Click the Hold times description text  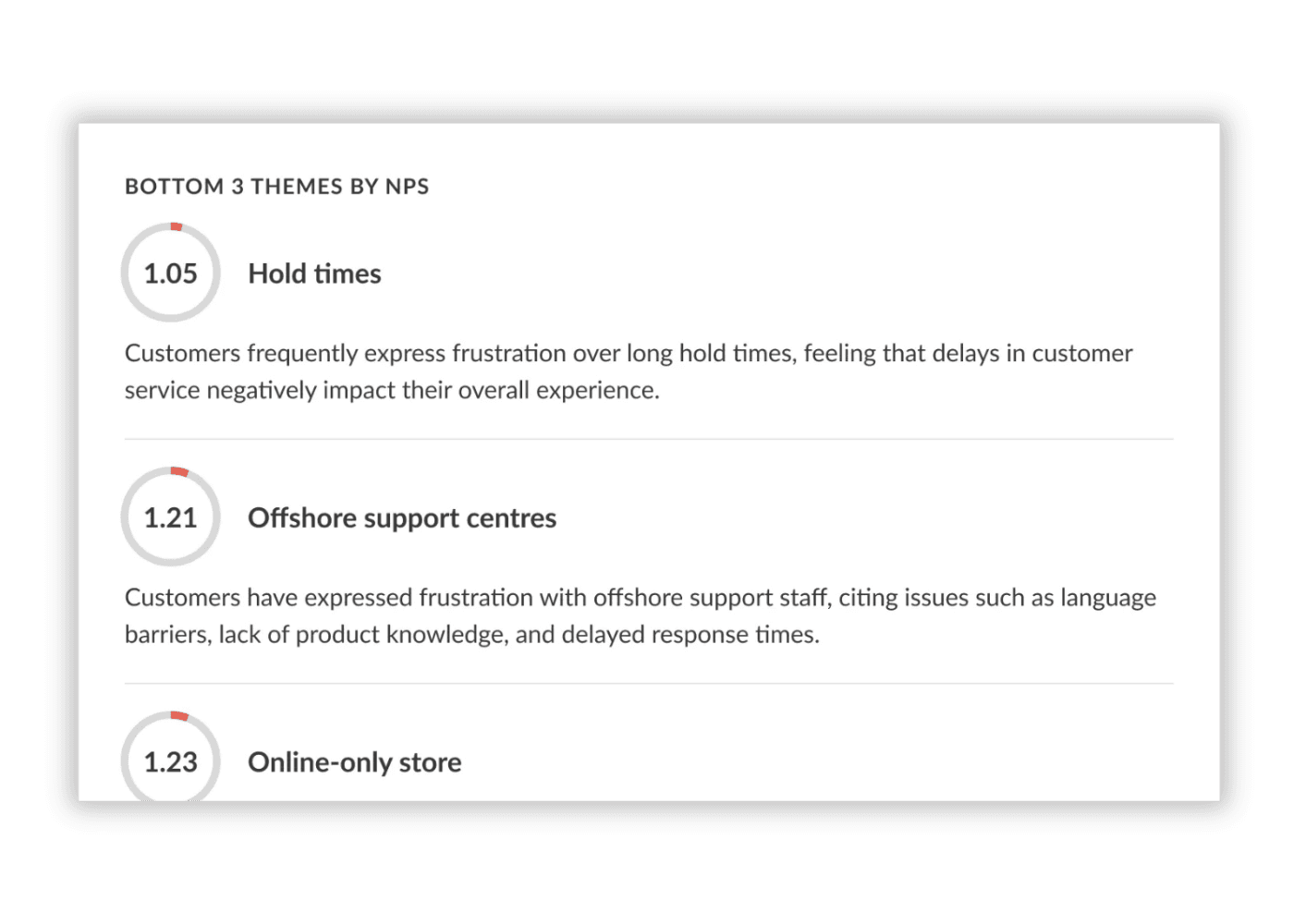coord(628,371)
